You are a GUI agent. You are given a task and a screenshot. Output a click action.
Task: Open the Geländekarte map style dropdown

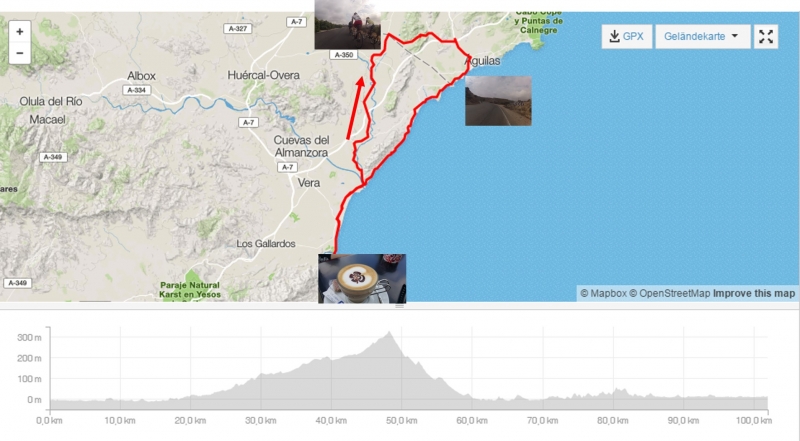(703, 36)
